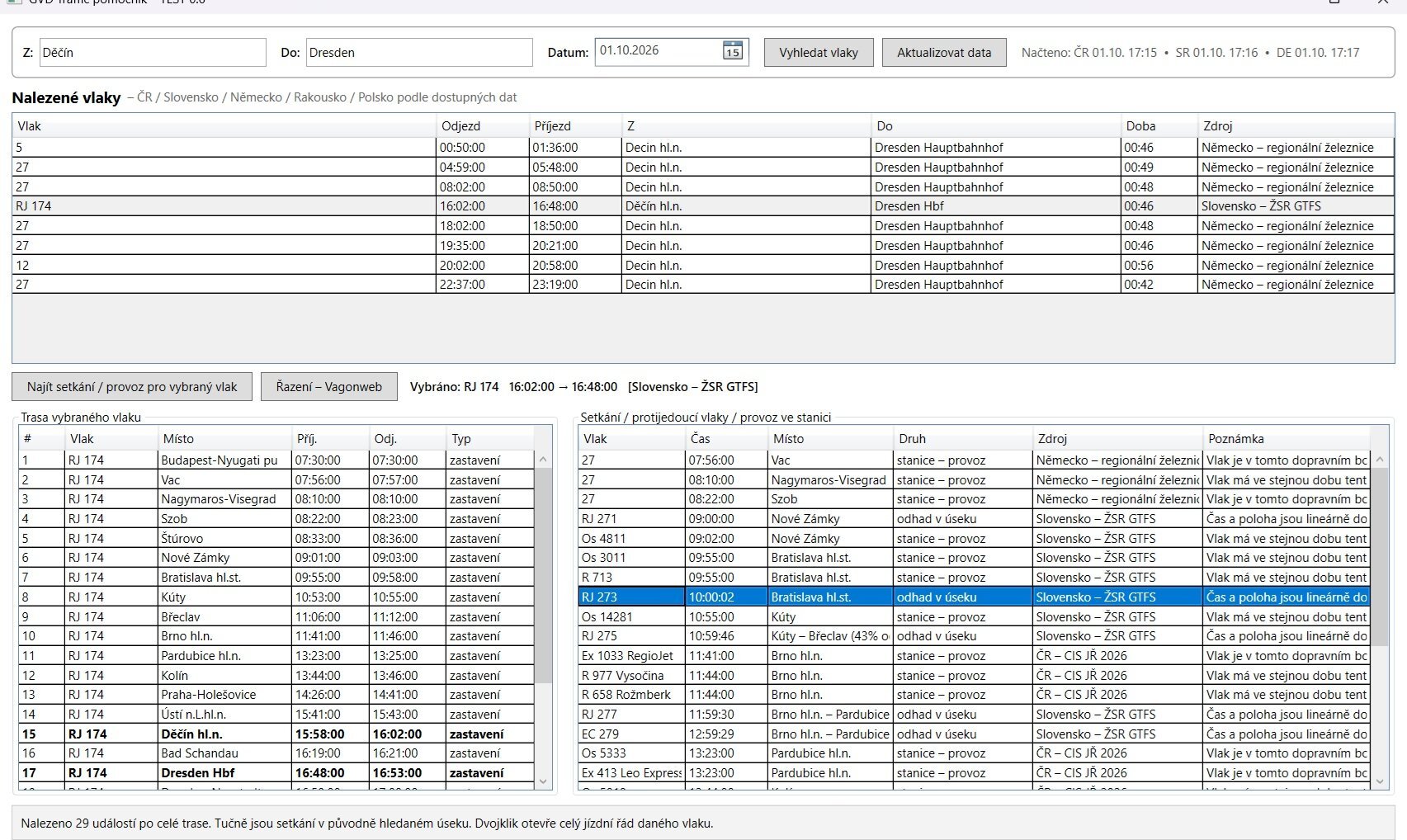Select train 27 departing at 22:37:00
The width and height of the screenshot is (1407, 840).
pos(703,285)
